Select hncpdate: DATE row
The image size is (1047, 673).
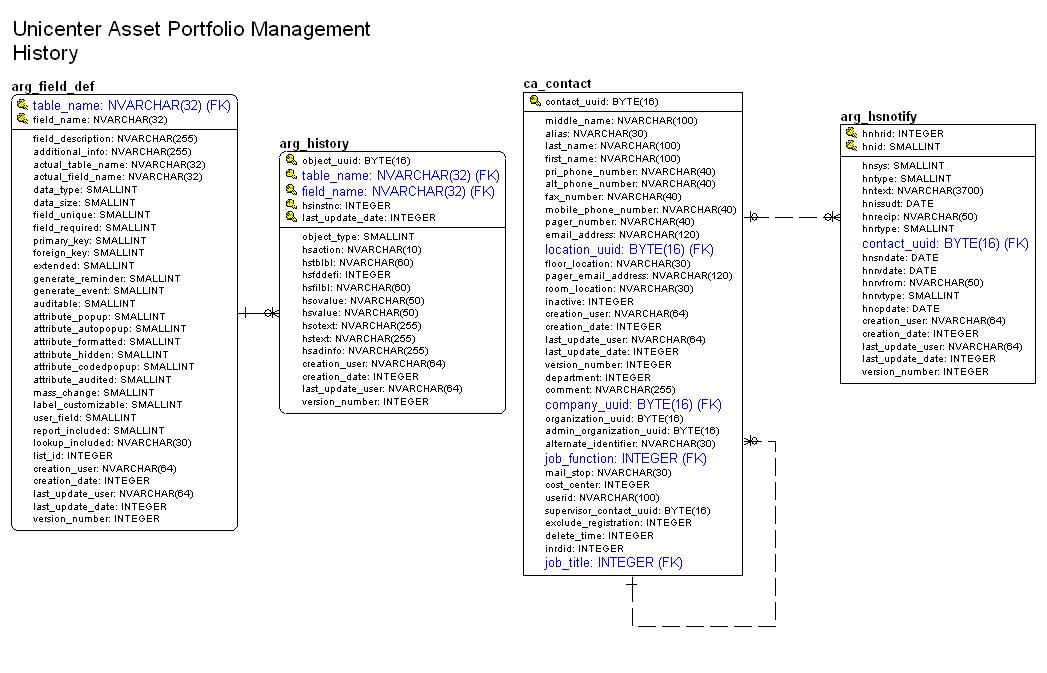tap(901, 308)
